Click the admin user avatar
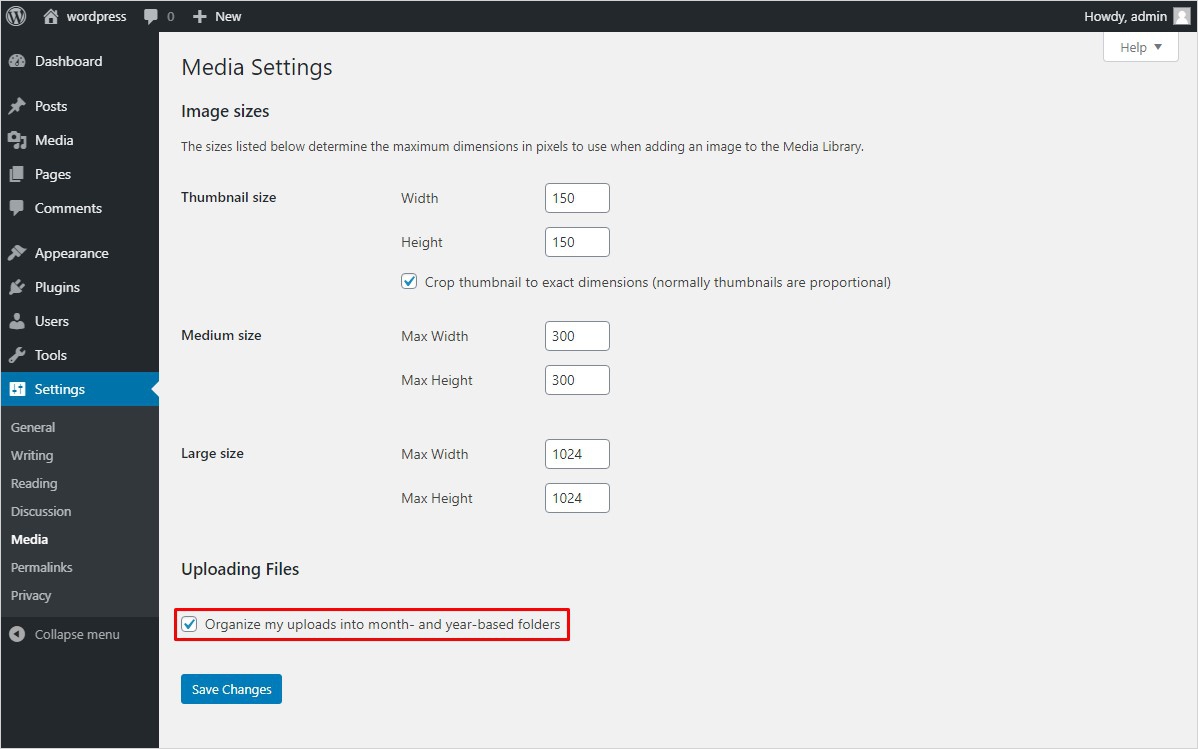 (1181, 16)
